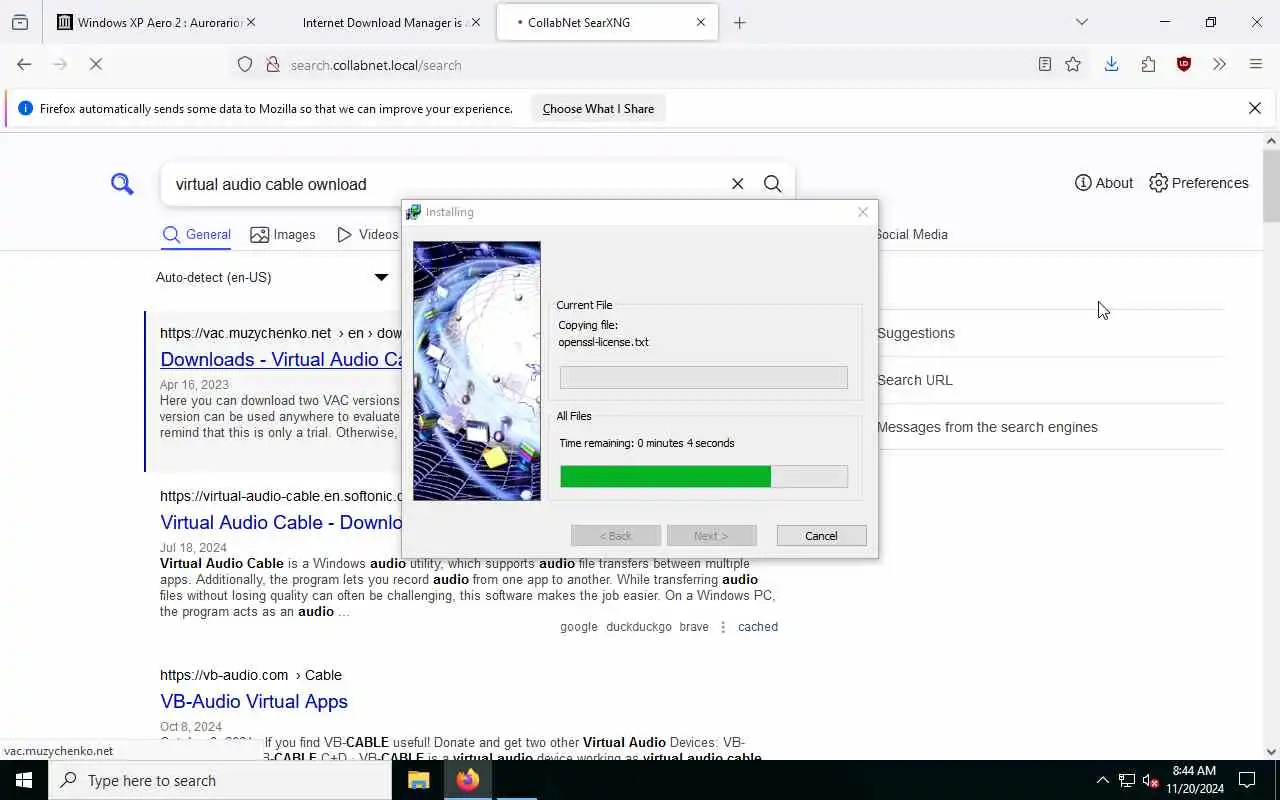Click the SearXNG logo magnifier

(x=122, y=183)
